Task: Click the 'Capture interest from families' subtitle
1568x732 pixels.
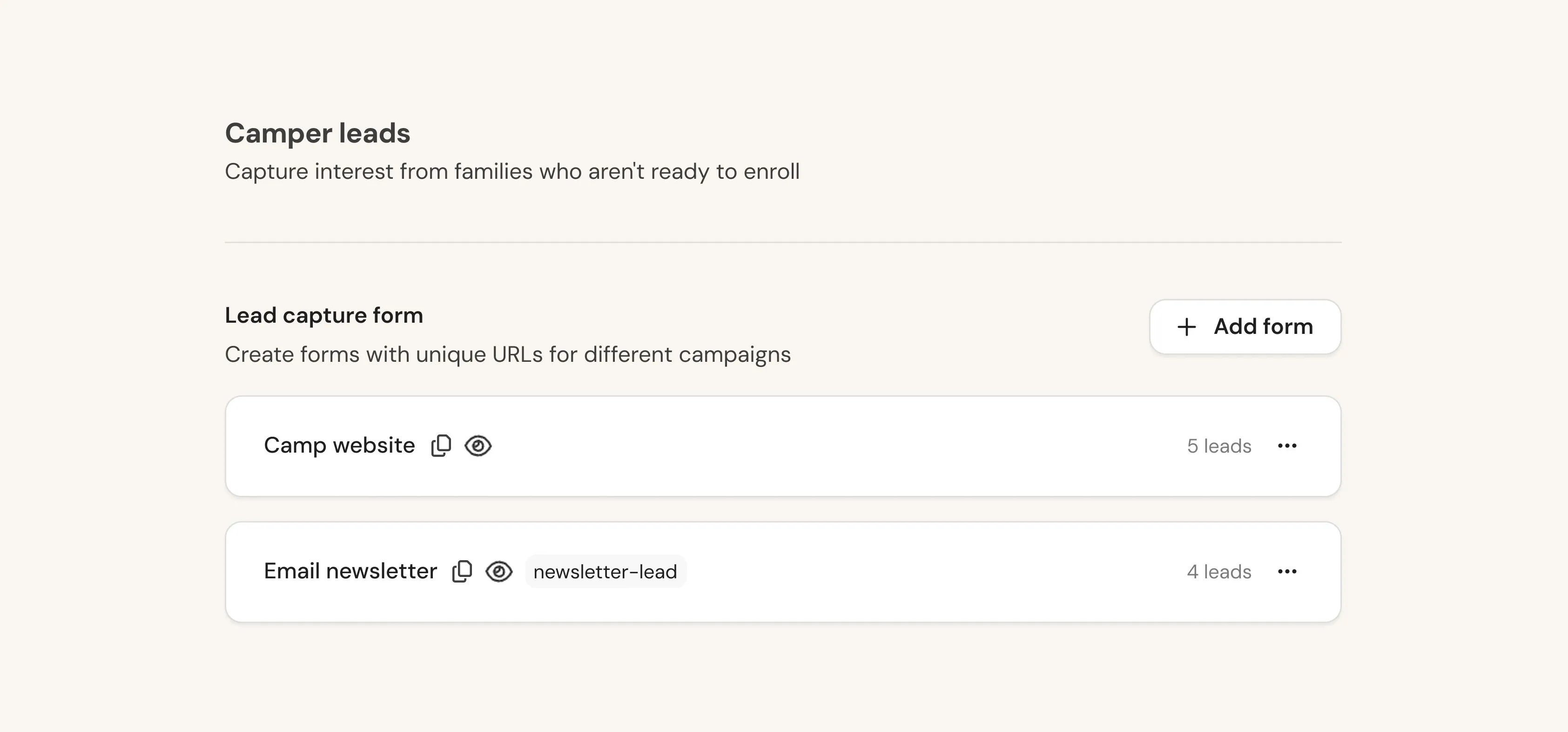Action: click(512, 172)
